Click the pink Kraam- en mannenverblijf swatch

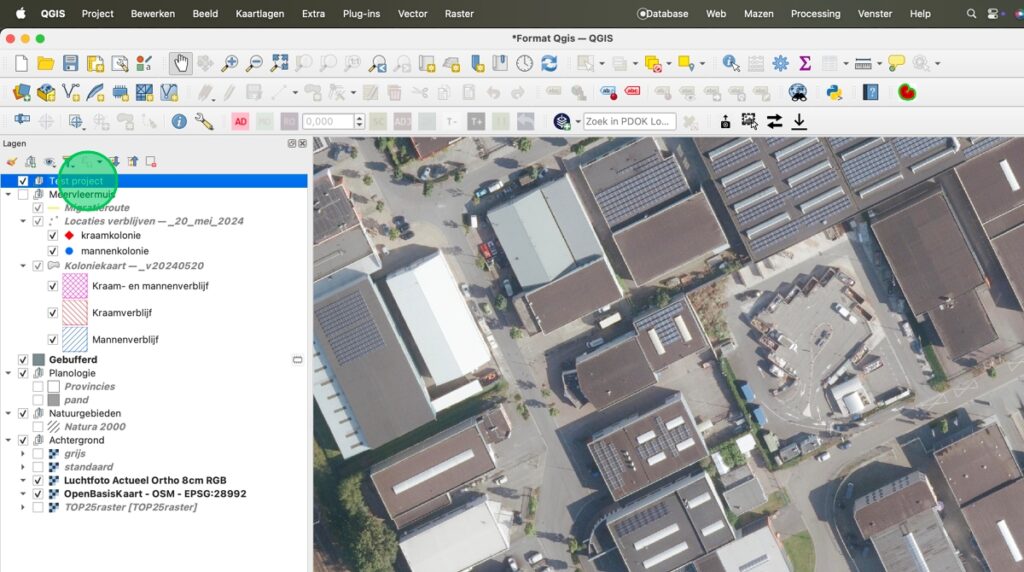pos(75,286)
